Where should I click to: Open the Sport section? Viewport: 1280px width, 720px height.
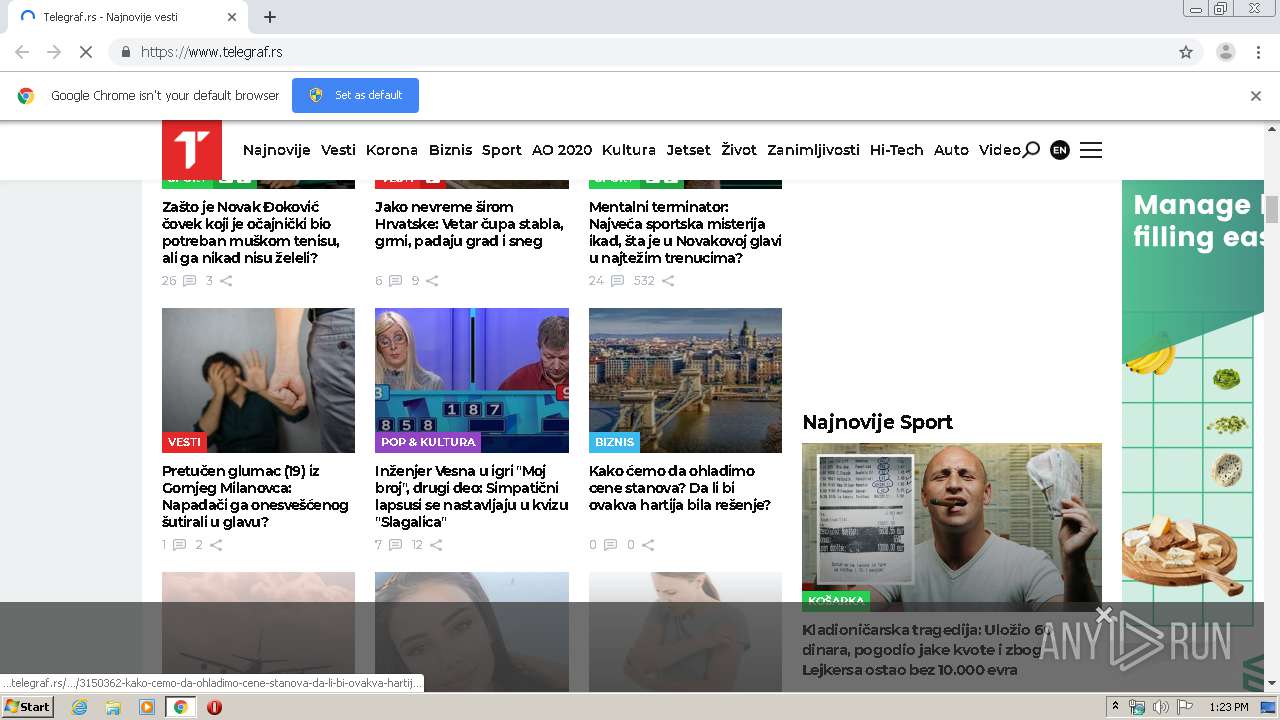point(502,150)
